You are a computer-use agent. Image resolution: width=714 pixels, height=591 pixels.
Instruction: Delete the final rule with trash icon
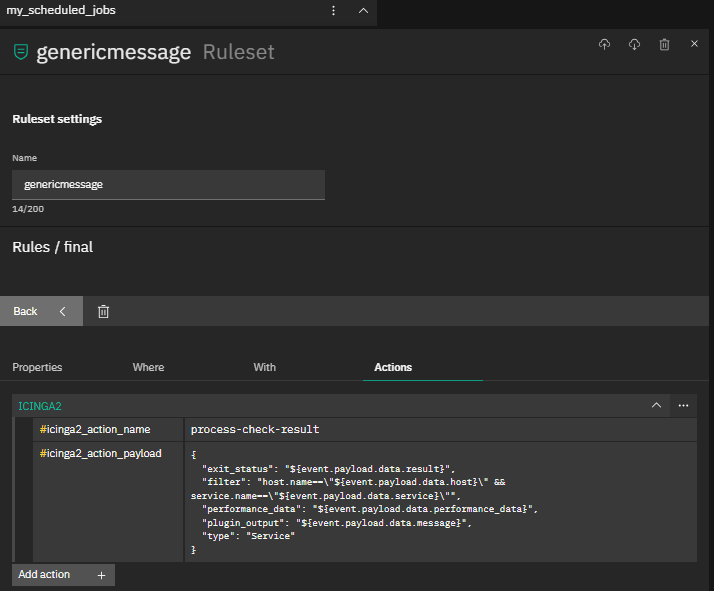(103, 311)
